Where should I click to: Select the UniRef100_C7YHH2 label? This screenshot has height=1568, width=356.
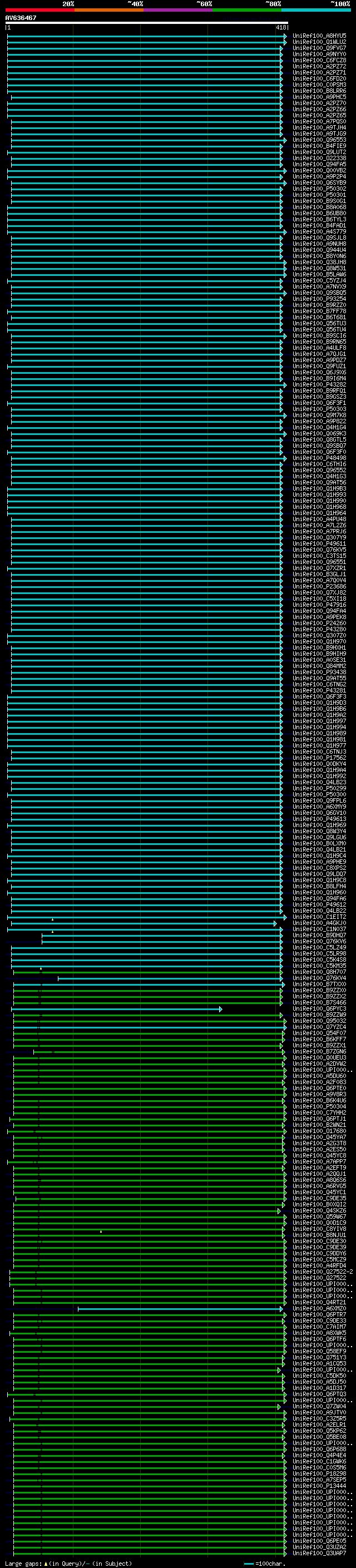tap(319, 1114)
